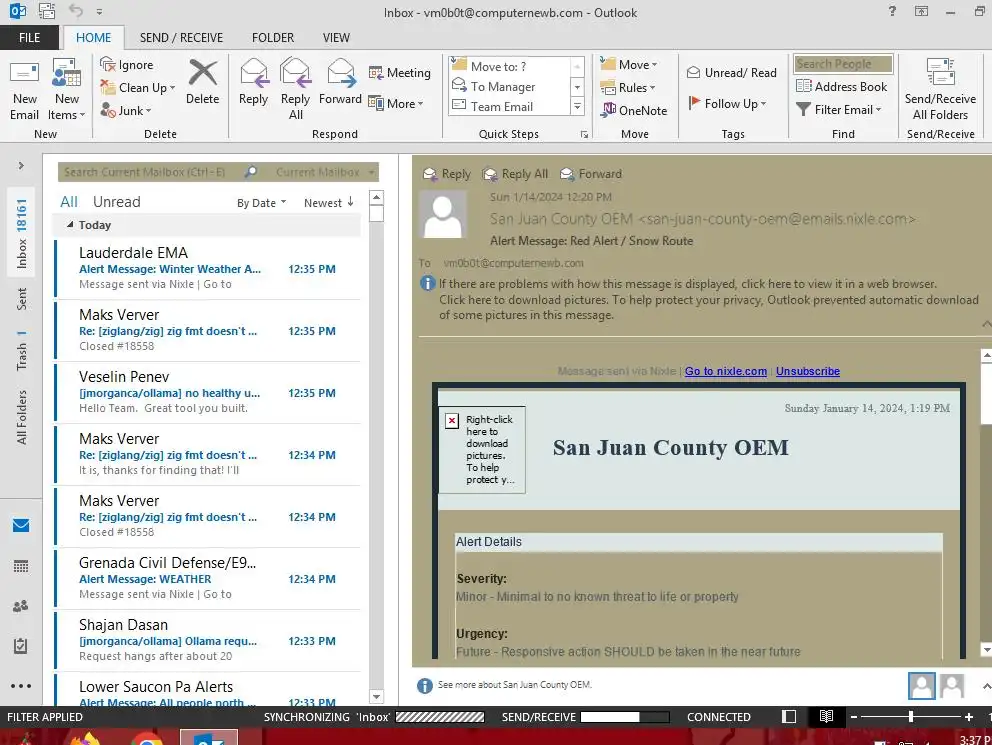Open All Folders in sidebar
The width and height of the screenshot is (992, 745).
coord(22,417)
